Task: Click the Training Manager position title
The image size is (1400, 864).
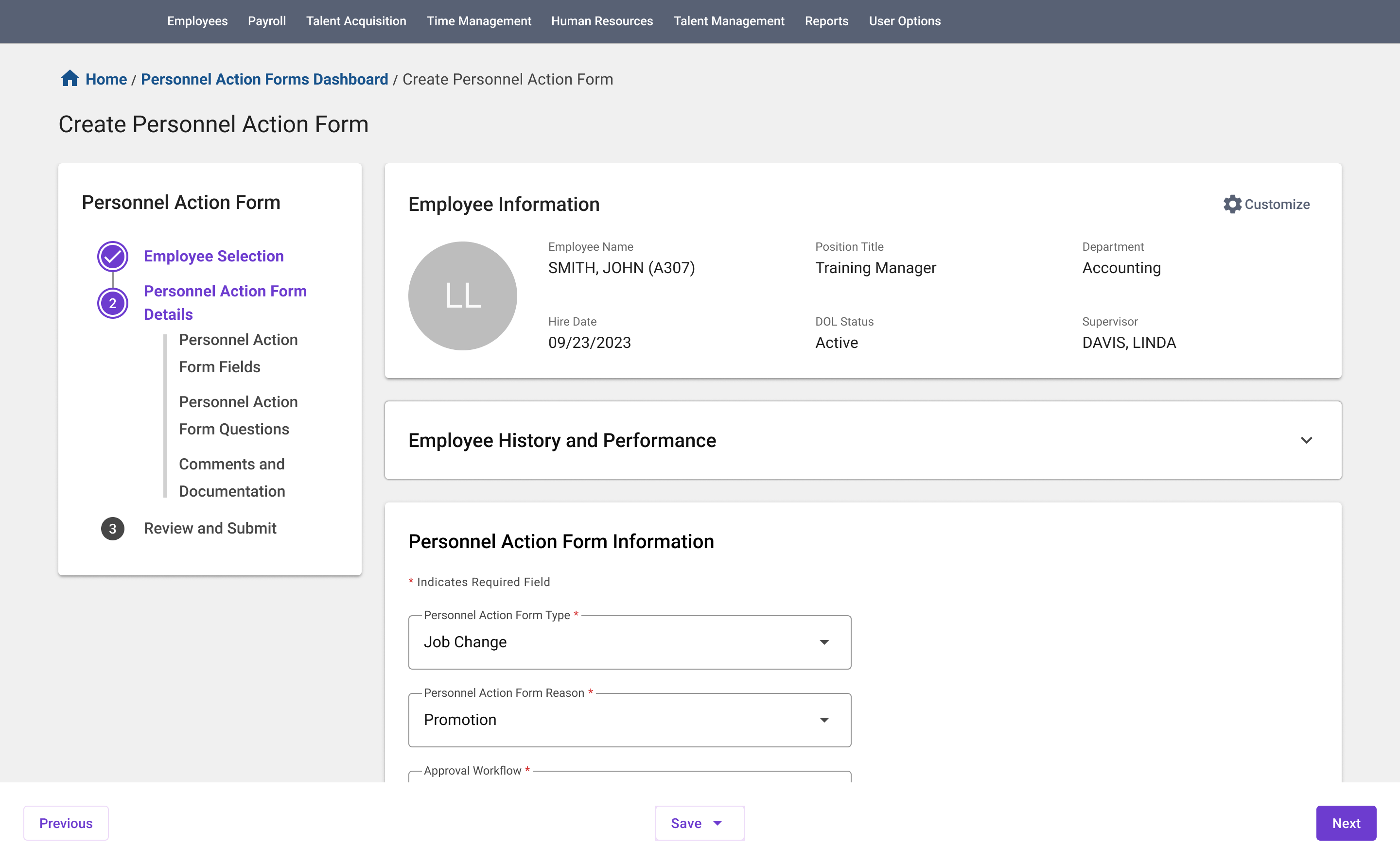Action: pyautogui.click(x=875, y=268)
